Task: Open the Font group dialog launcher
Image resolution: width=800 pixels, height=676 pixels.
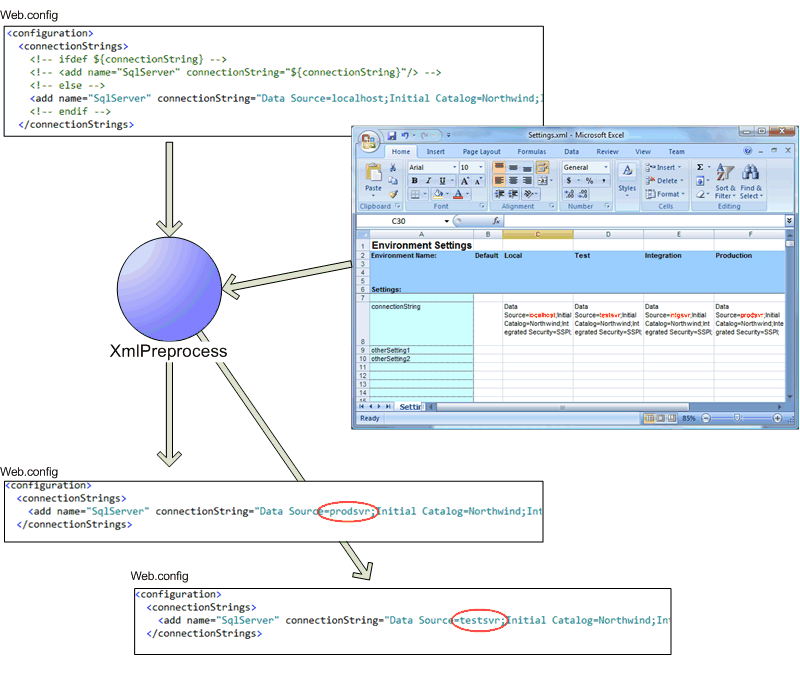Action: 482,206
